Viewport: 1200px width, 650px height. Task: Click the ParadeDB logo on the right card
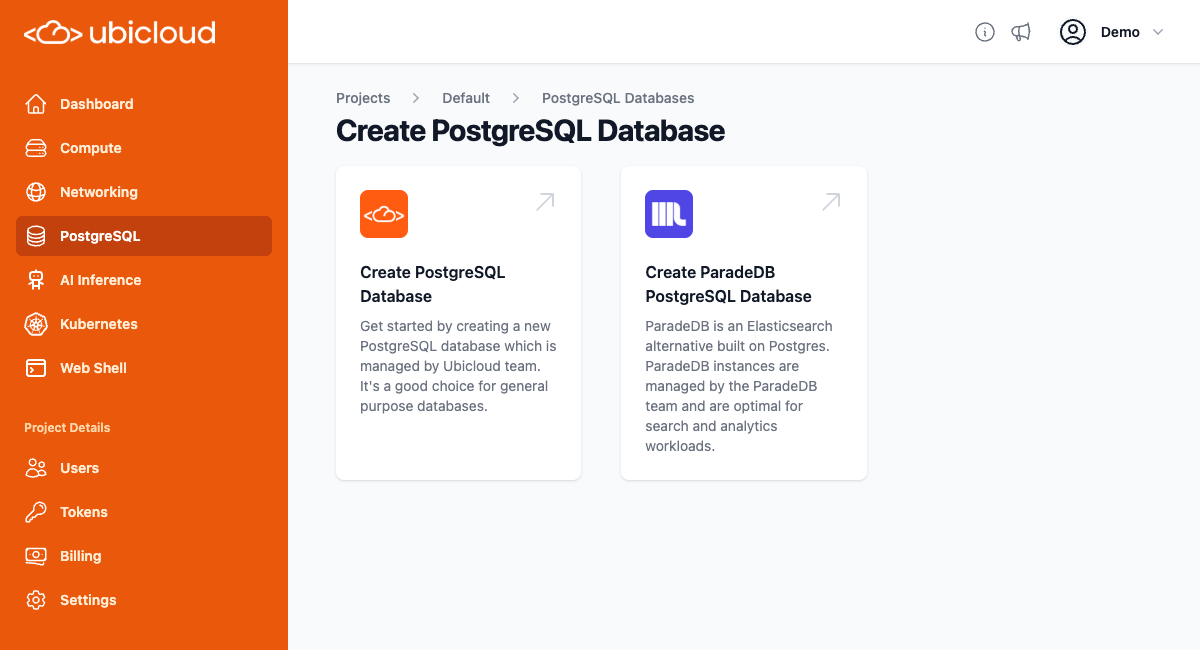click(x=668, y=213)
